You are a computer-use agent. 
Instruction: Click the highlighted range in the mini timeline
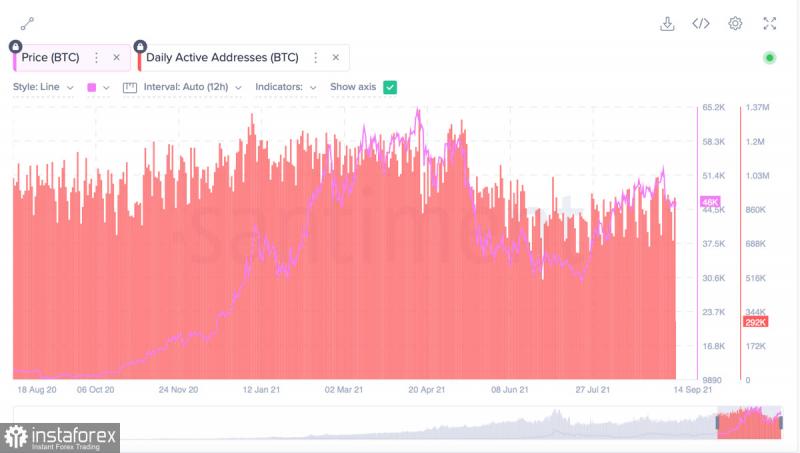tap(749, 422)
